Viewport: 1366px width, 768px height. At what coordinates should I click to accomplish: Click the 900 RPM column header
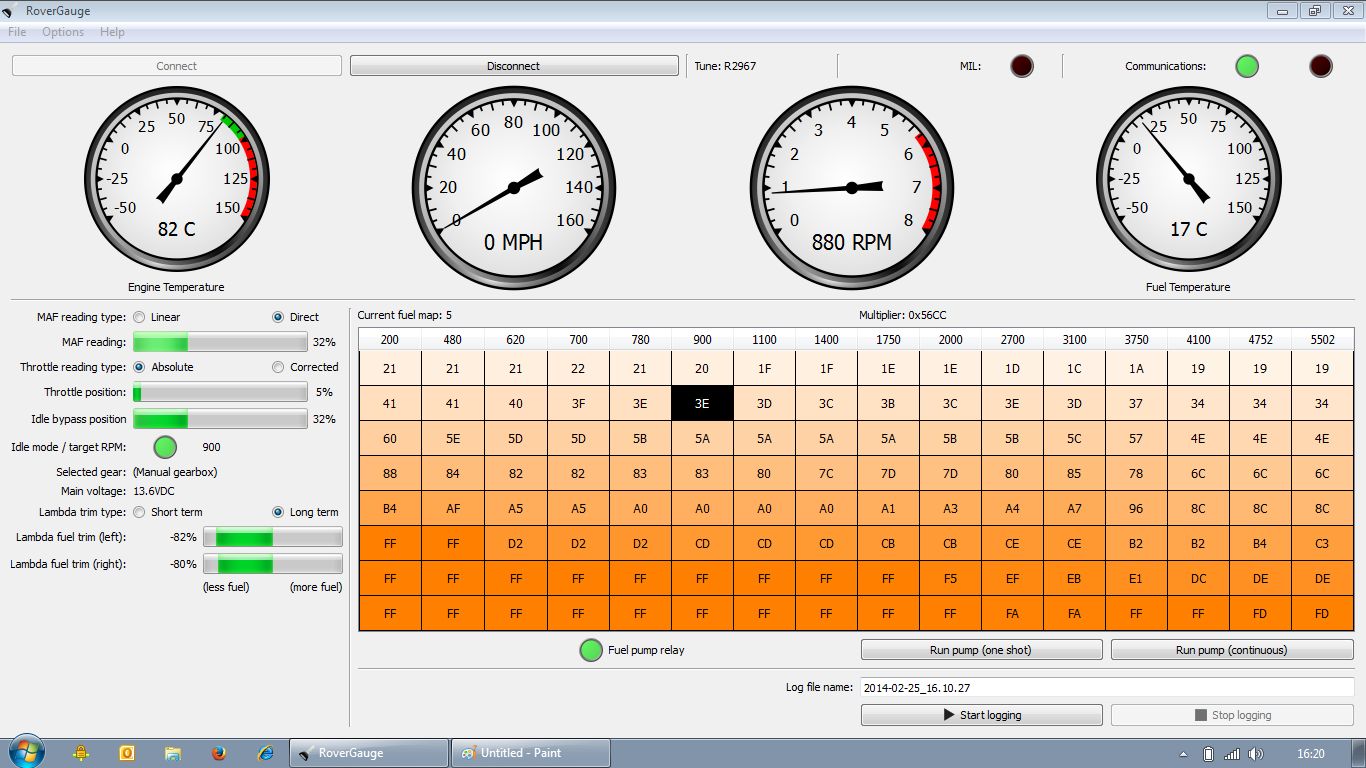point(702,339)
